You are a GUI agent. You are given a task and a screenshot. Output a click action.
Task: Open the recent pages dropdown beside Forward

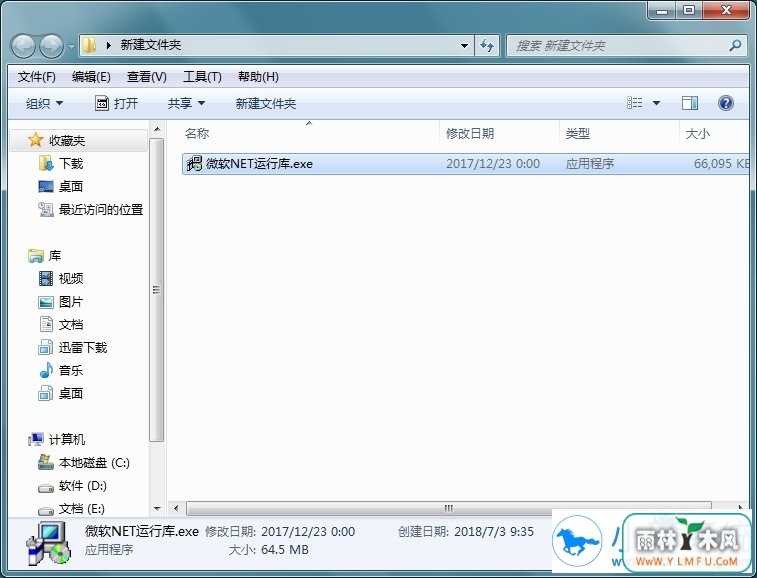[x=71, y=46]
